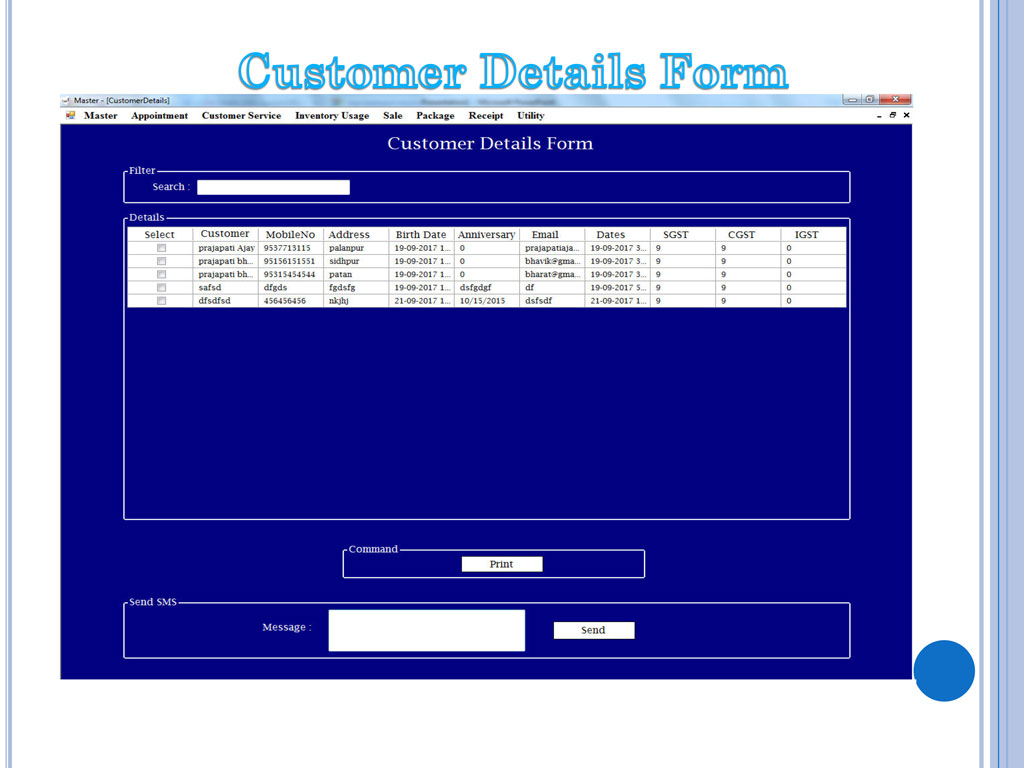Open the Package menu
The height and width of the screenshot is (768, 1024).
click(x=435, y=116)
